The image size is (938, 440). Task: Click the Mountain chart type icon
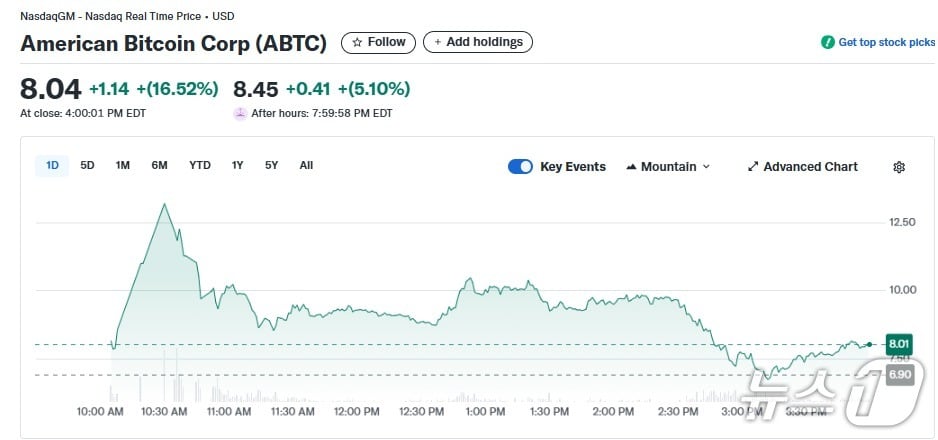(x=631, y=167)
